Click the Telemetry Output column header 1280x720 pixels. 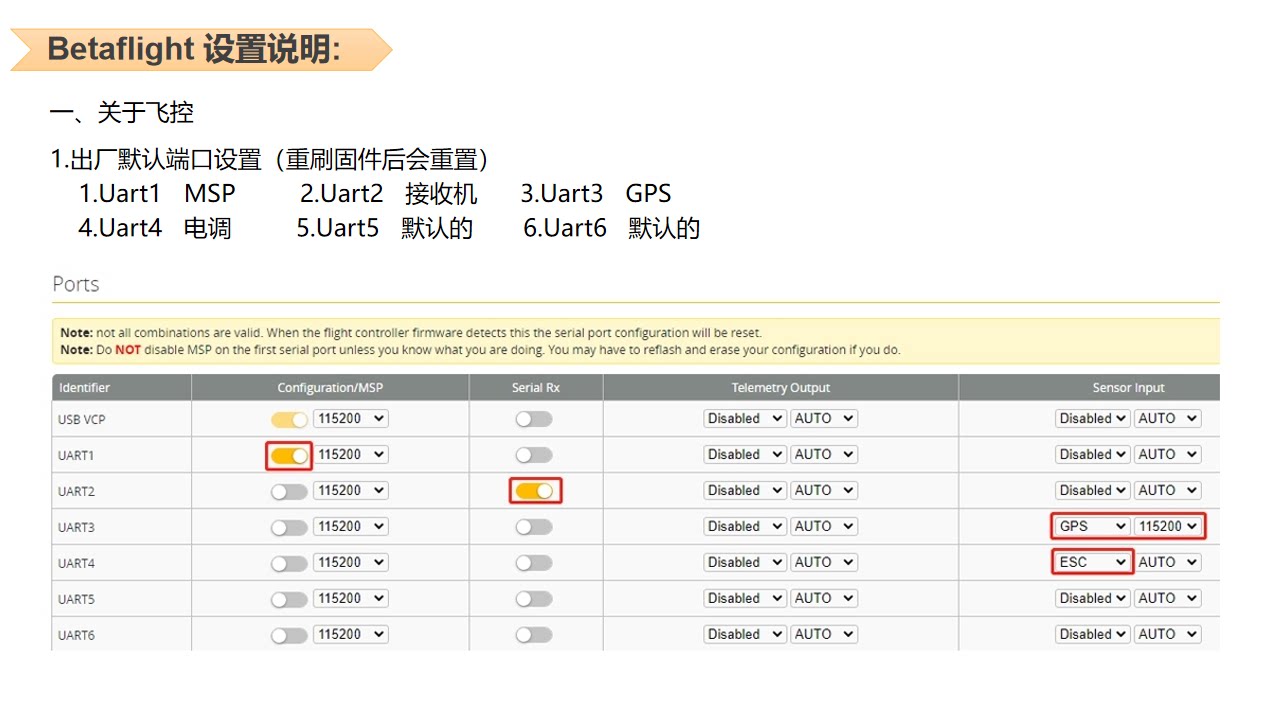click(x=781, y=388)
